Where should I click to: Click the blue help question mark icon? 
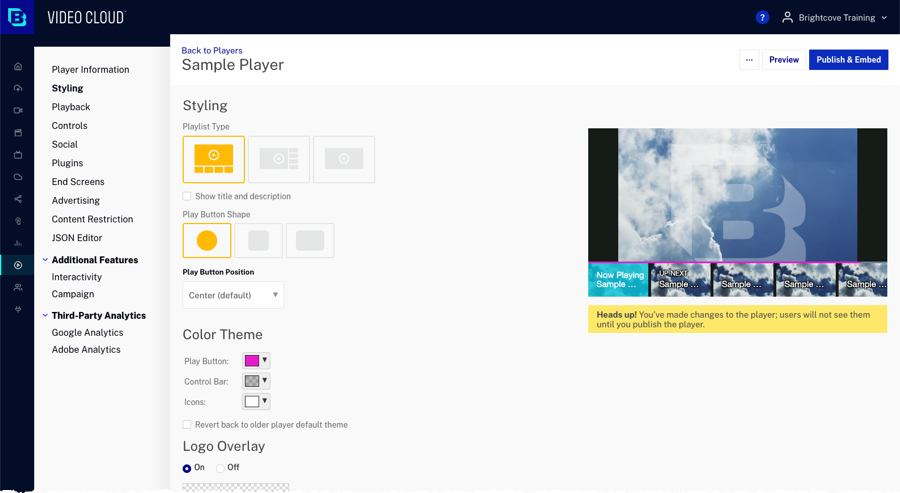762,17
